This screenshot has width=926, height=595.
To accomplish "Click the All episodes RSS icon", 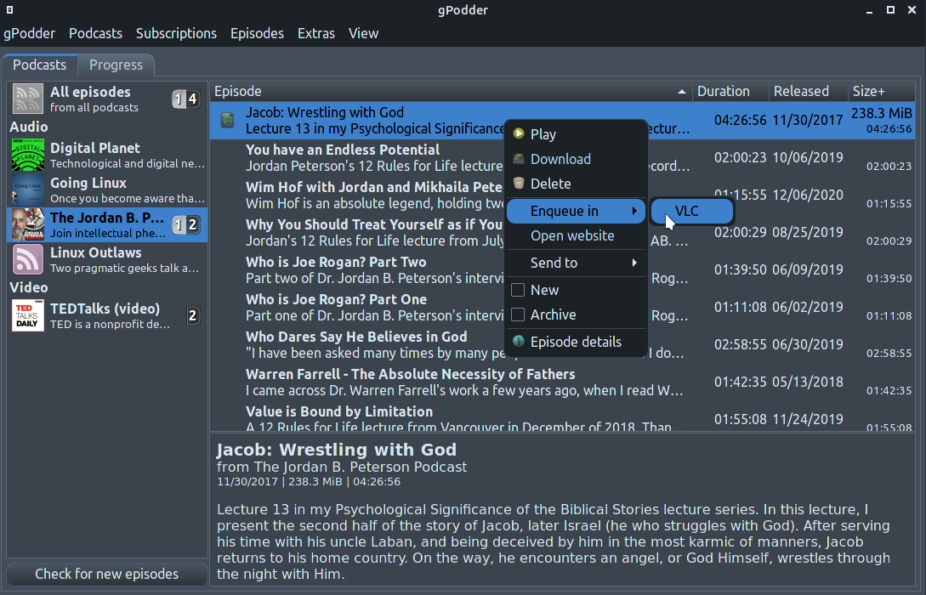I will click(x=28, y=98).
